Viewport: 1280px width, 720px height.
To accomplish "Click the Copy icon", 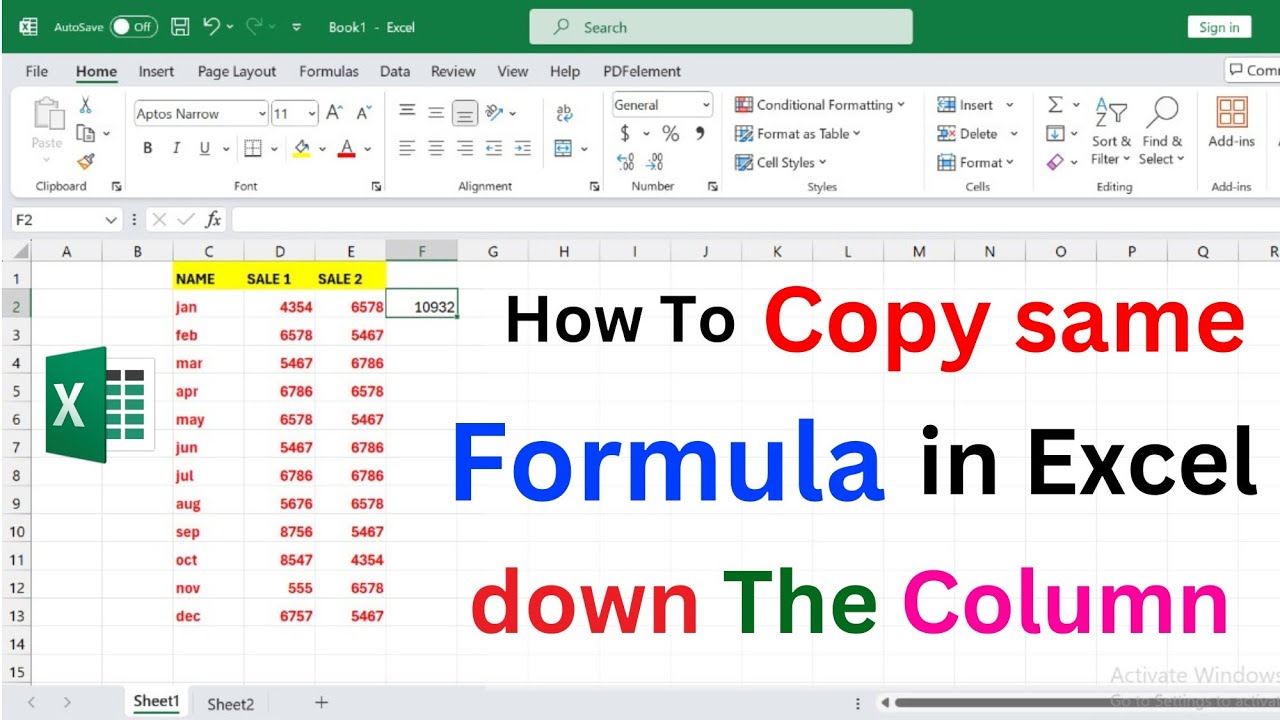I will pyautogui.click(x=86, y=133).
